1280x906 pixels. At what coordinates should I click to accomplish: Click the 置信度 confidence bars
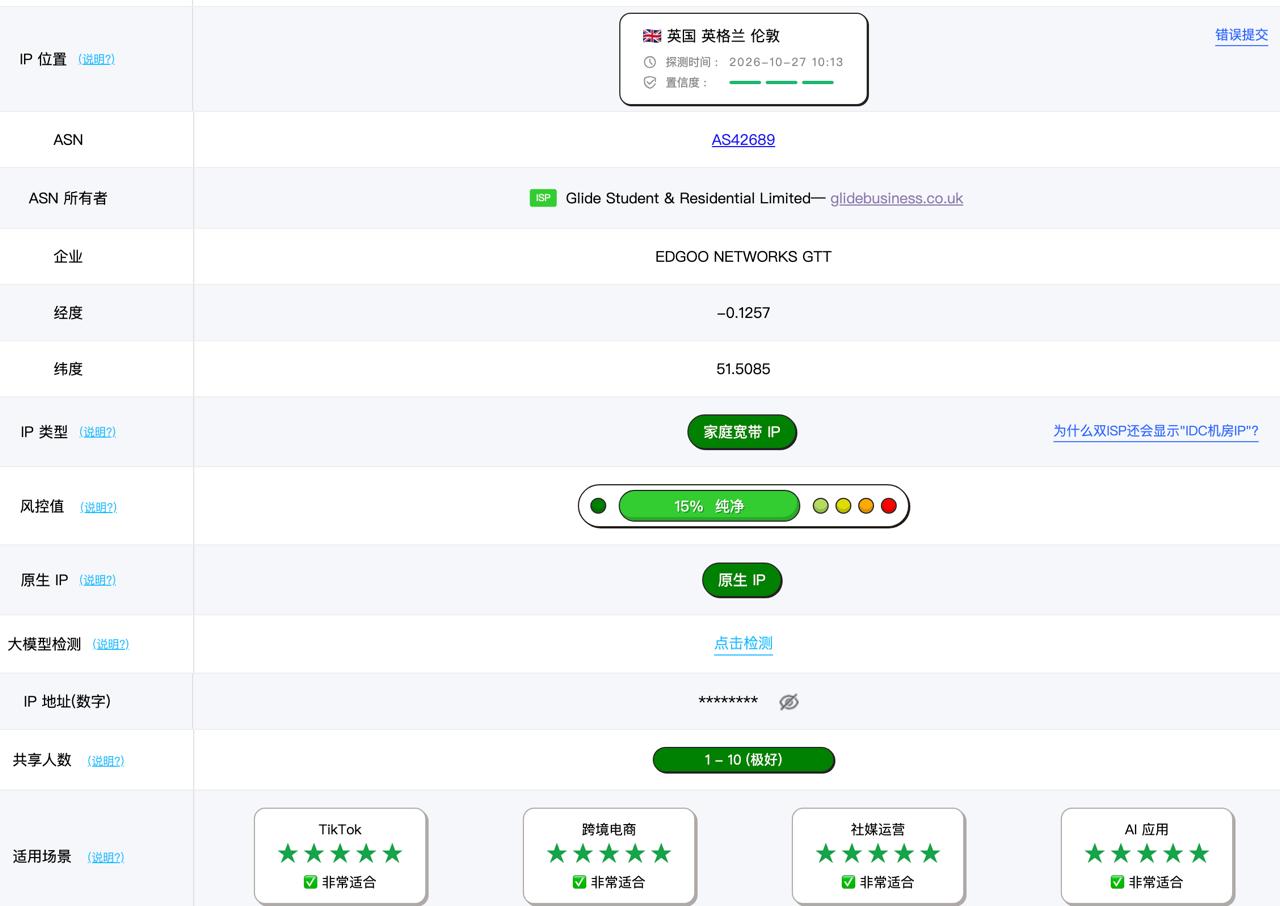coord(782,83)
